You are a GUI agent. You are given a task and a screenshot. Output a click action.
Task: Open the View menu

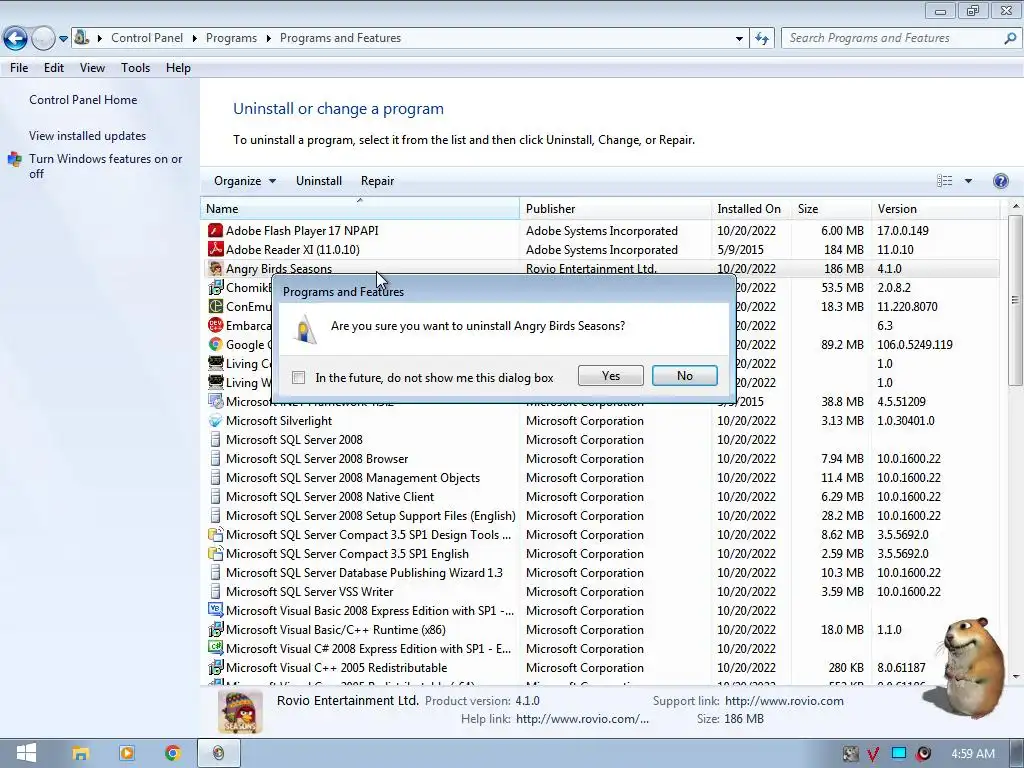92,68
